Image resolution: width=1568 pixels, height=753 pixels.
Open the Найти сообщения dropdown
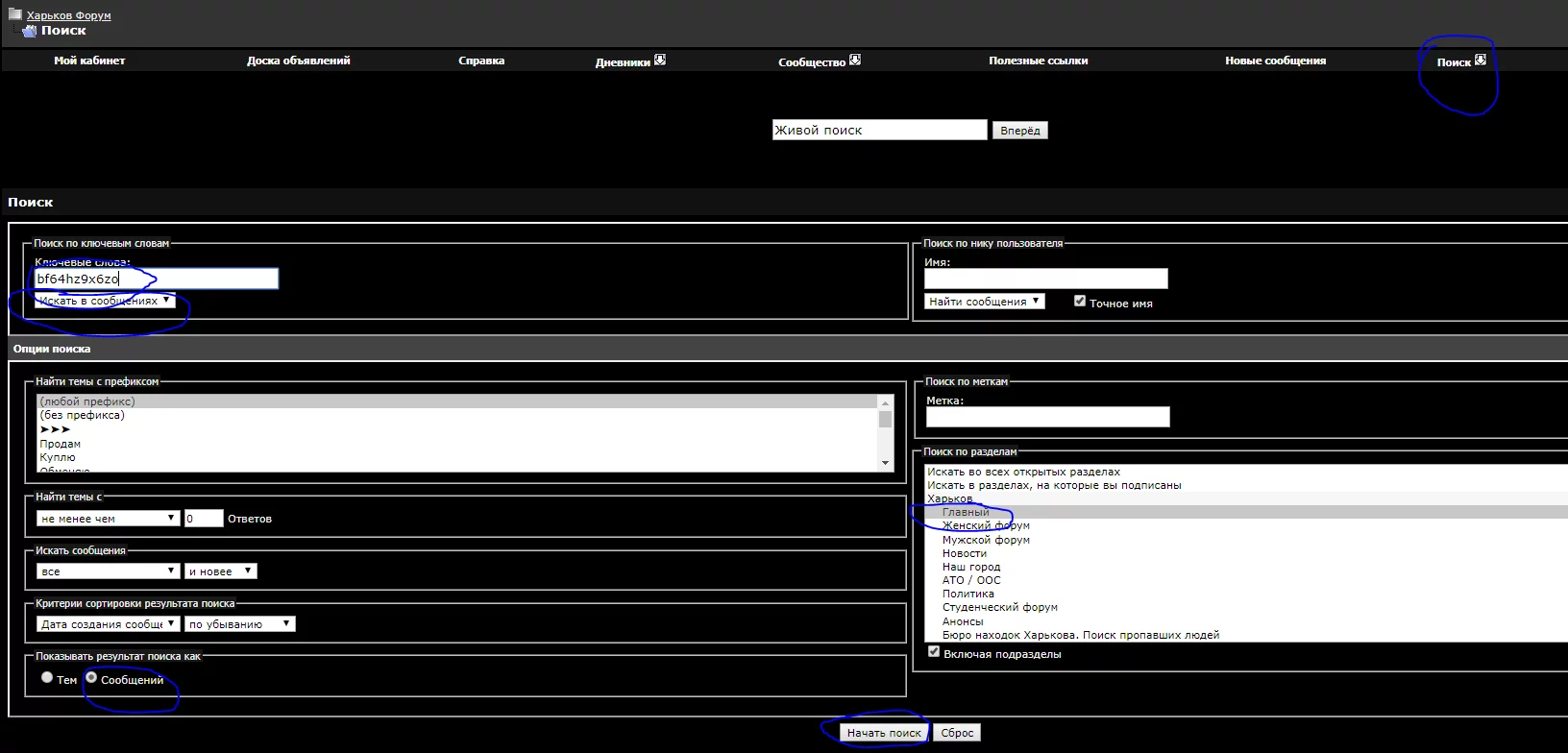coord(985,302)
